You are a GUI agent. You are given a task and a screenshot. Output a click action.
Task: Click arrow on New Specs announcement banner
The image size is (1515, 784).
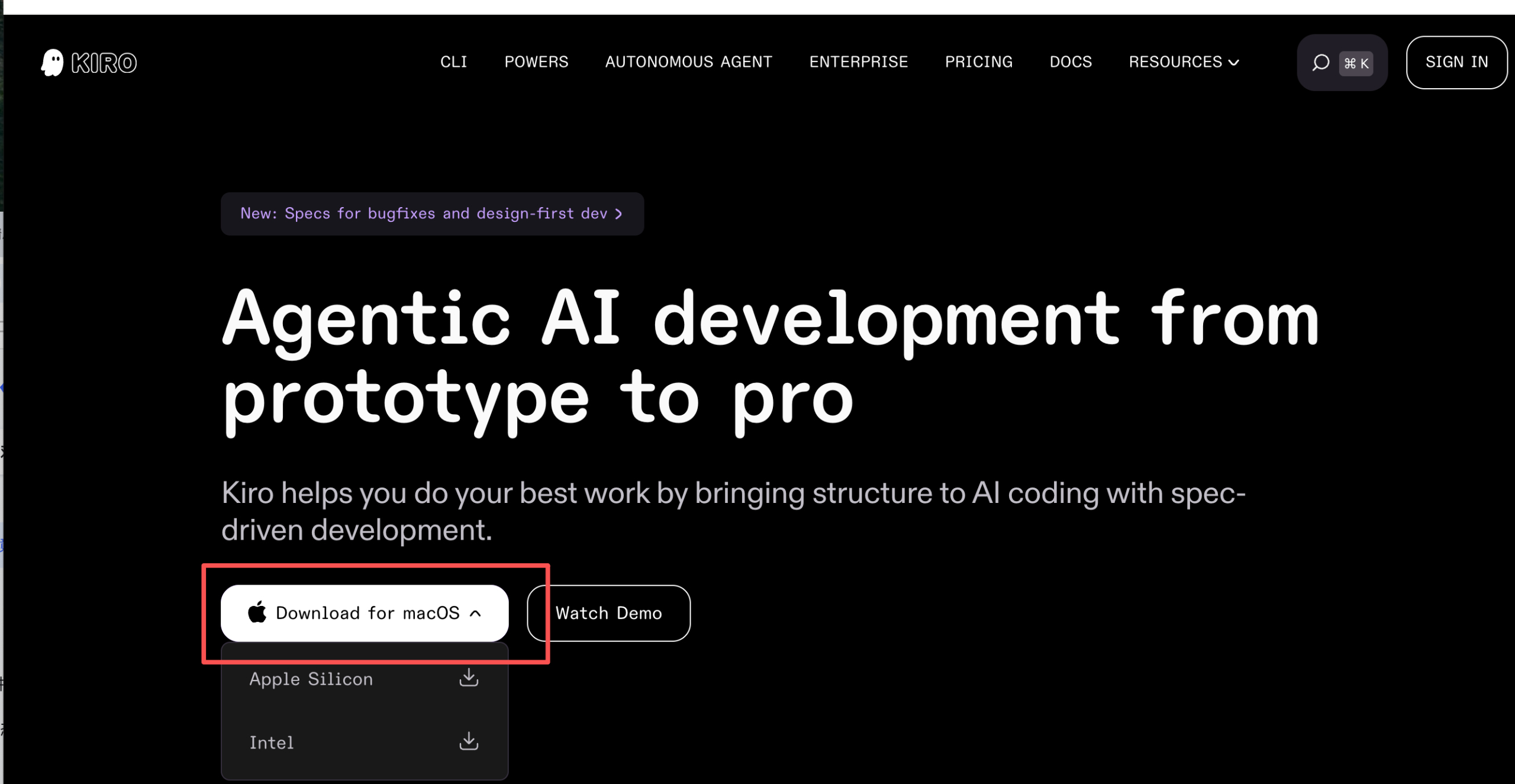tap(618, 214)
